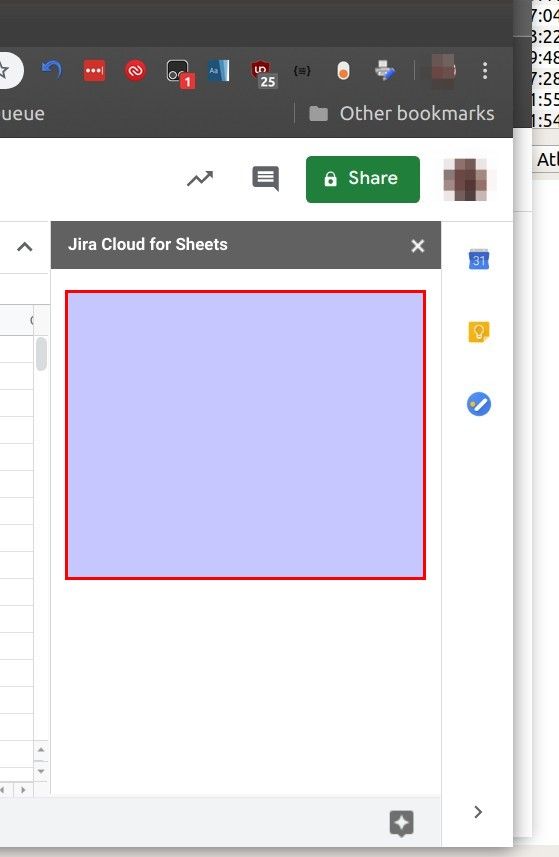Click the blue undo arrow extension icon

point(52,70)
